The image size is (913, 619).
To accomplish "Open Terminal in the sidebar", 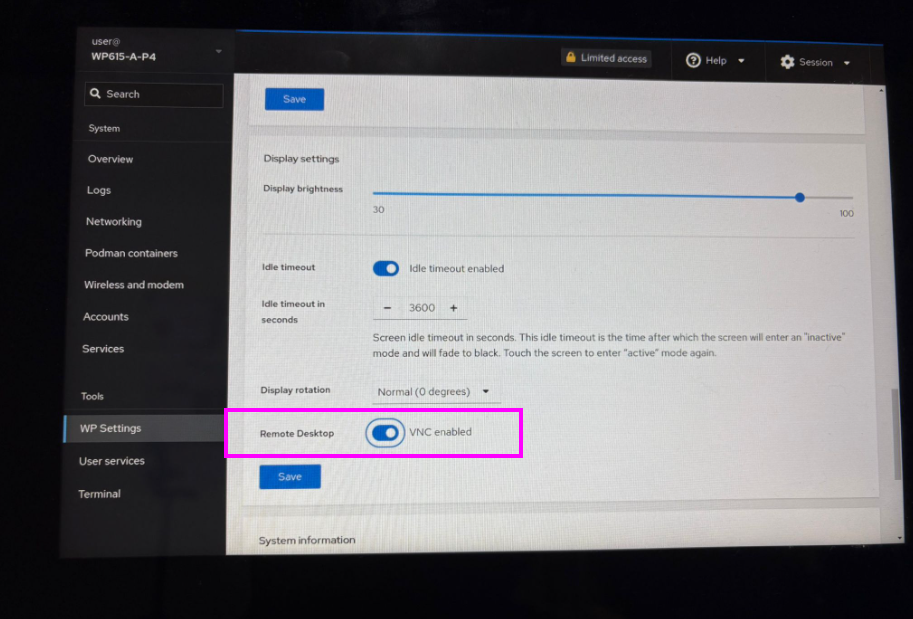I will [x=99, y=494].
